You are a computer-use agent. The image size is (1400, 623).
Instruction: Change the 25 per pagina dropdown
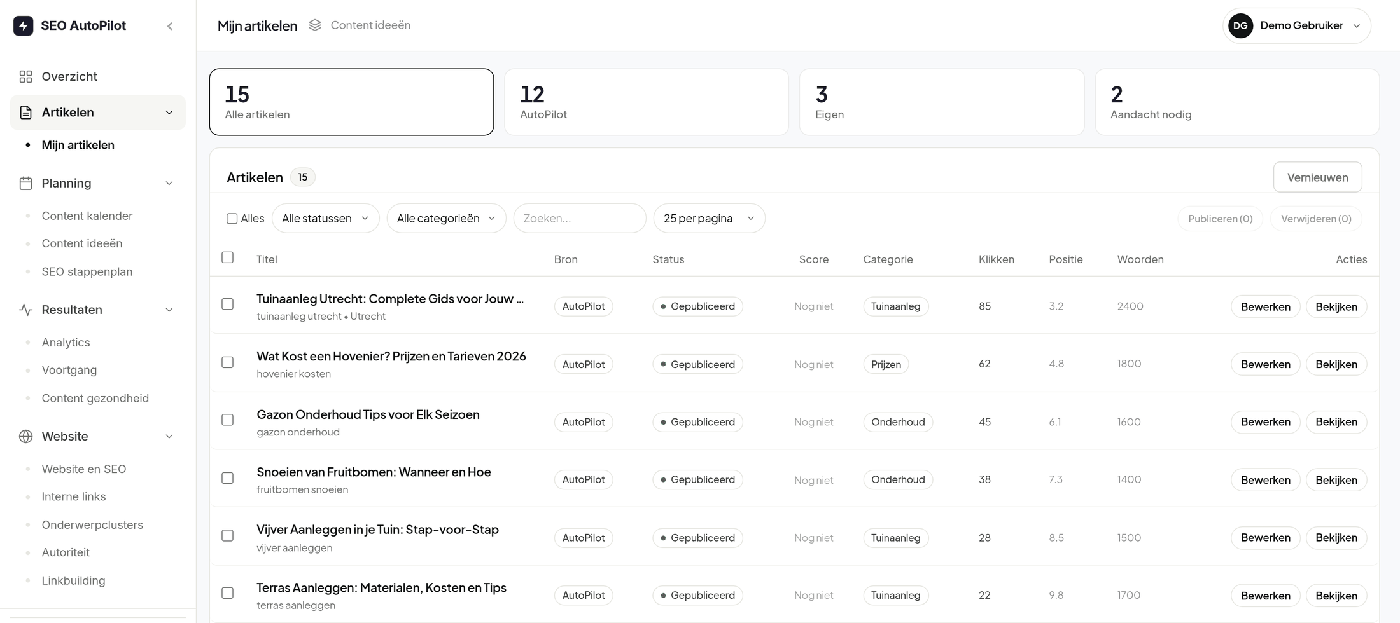[709, 218]
